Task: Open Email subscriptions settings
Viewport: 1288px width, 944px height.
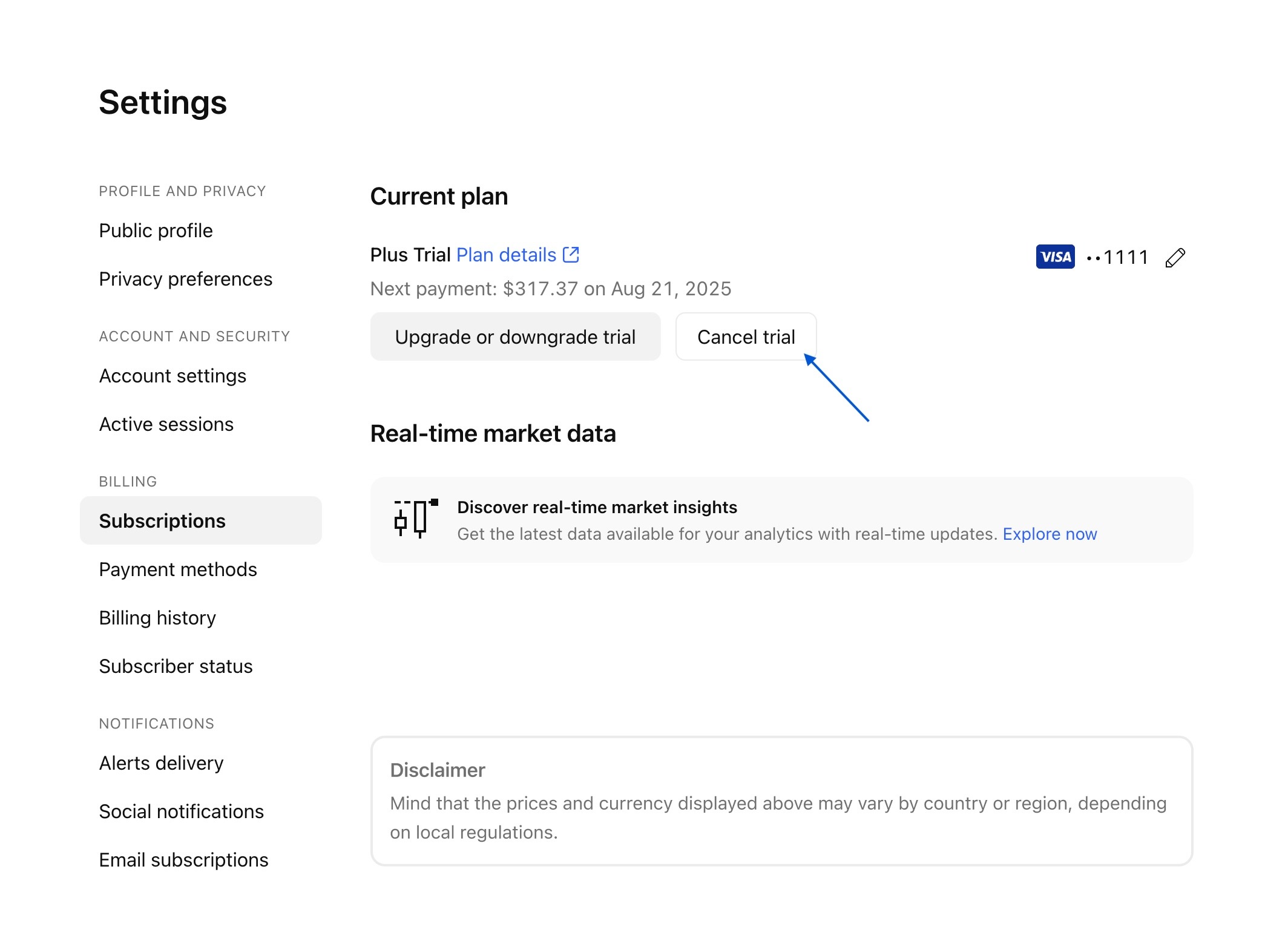Action: pyautogui.click(x=183, y=860)
